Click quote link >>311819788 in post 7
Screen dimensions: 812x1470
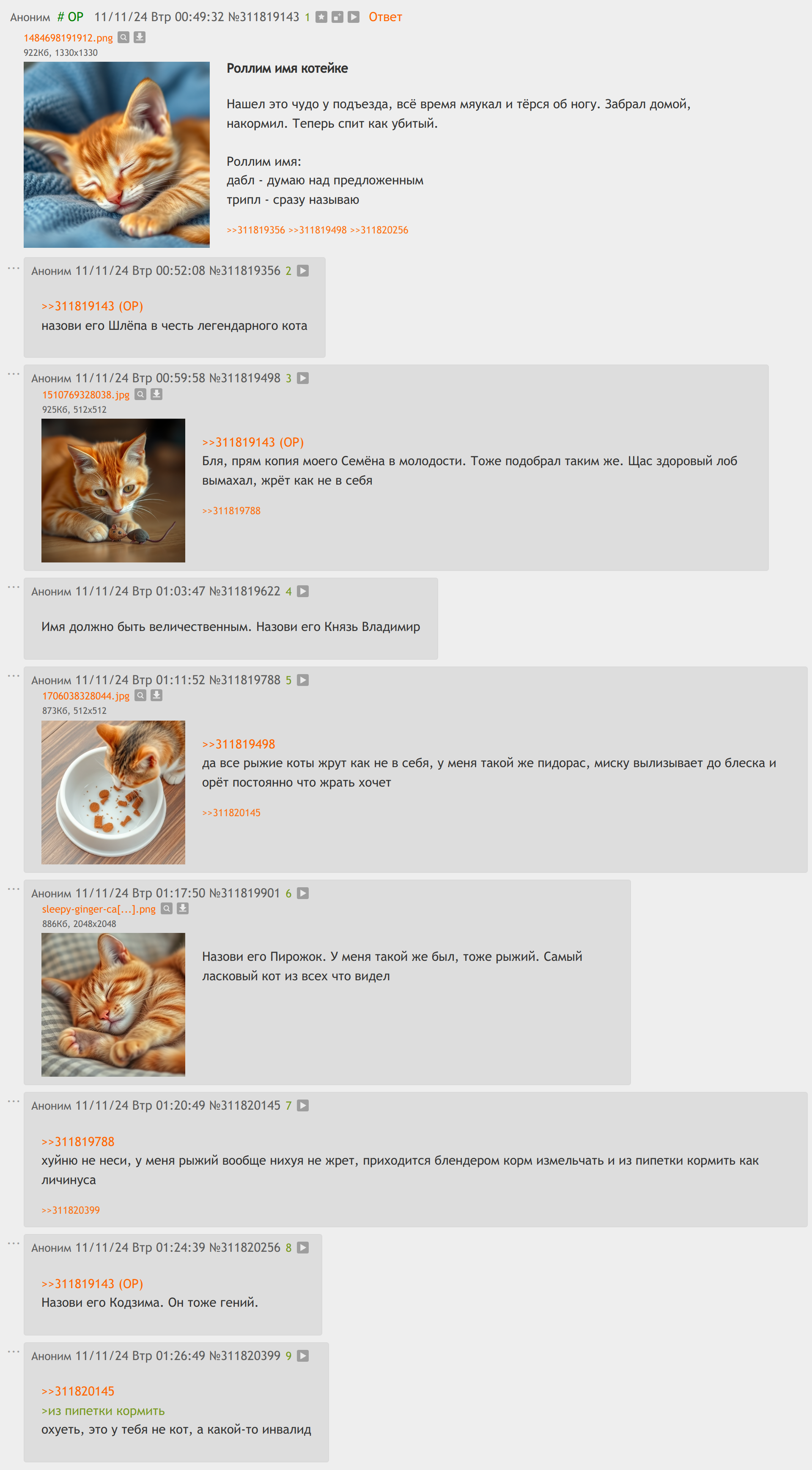pos(77,1142)
